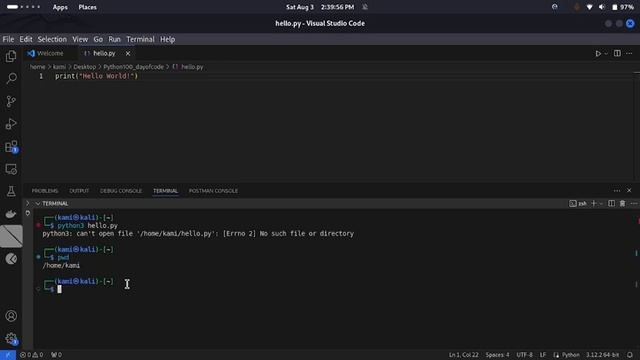Click 'Ln 1, Col 22' status bar entry
Image resolution: width=640 pixels, height=360 pixels.
tap(463, 355)
